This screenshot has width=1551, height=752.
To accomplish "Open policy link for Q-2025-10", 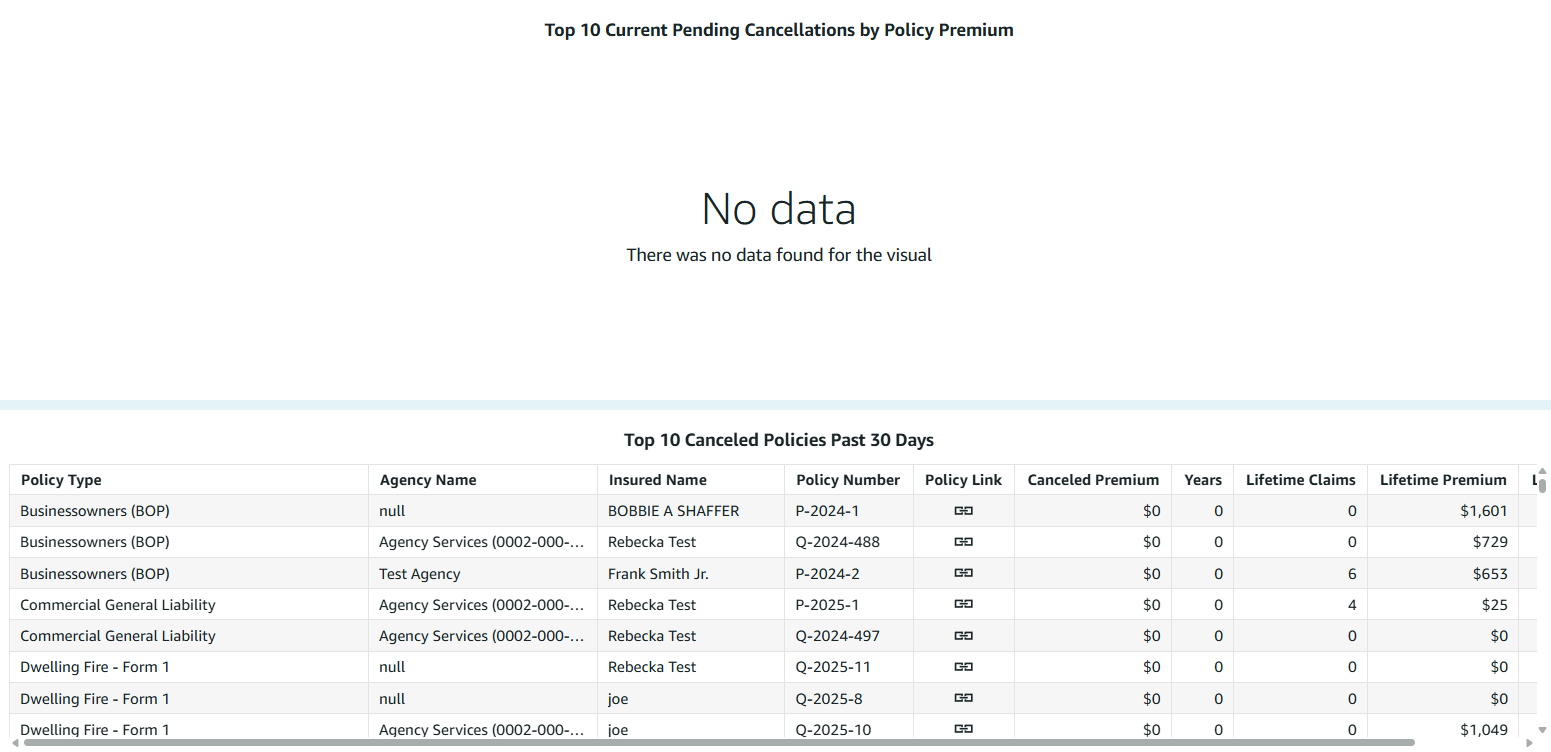I will click(963, 729).
